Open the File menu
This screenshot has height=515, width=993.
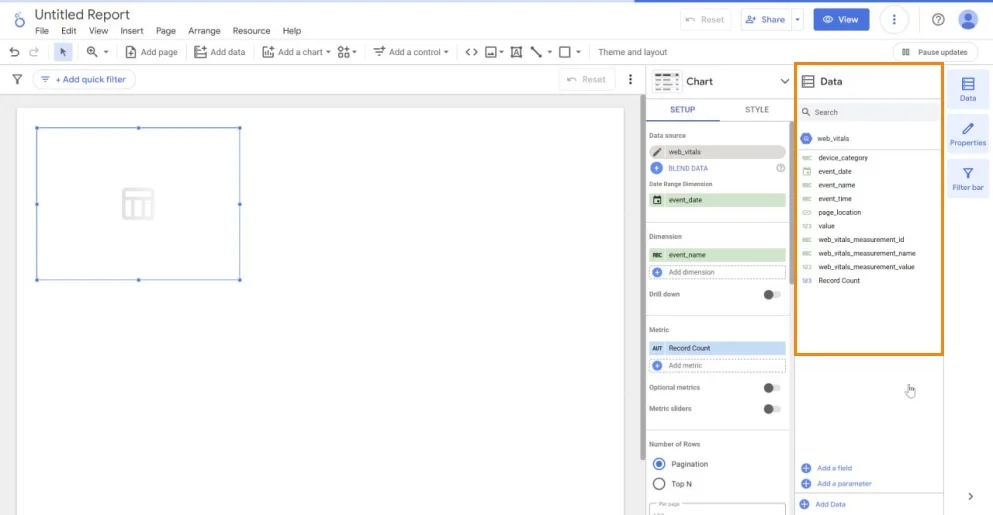(42, 30)
